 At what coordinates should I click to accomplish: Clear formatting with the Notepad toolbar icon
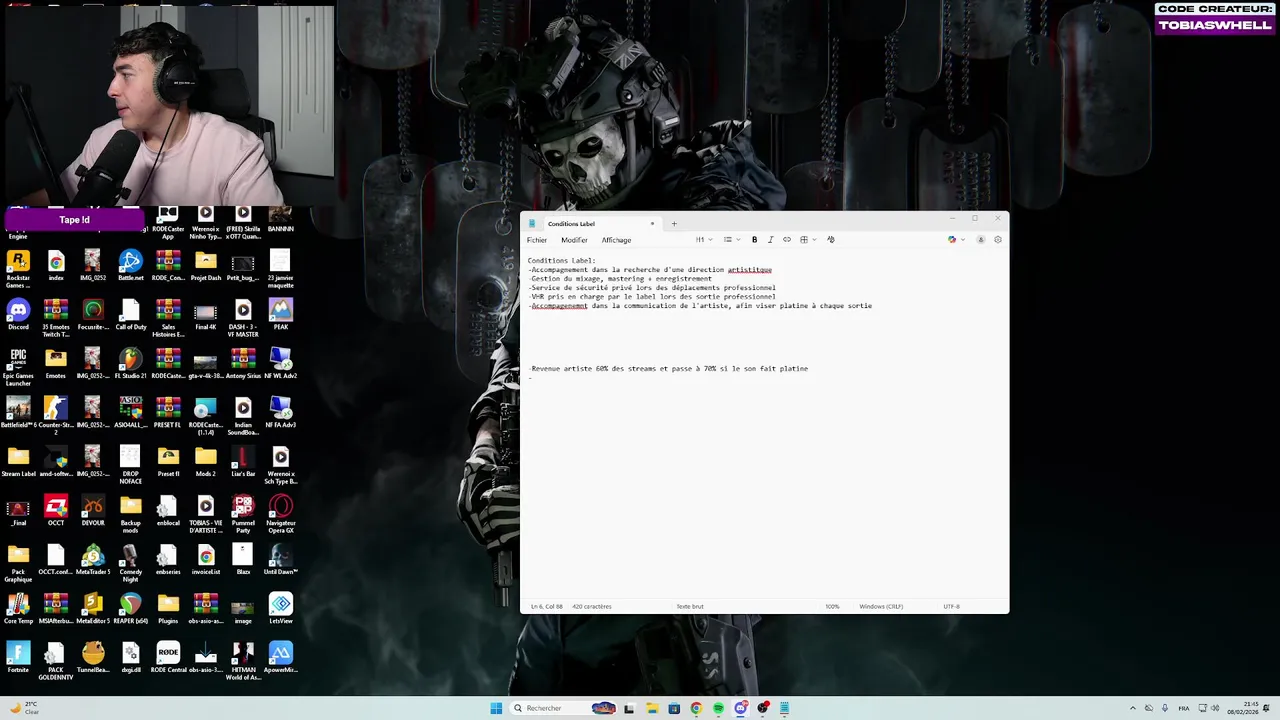831,240
